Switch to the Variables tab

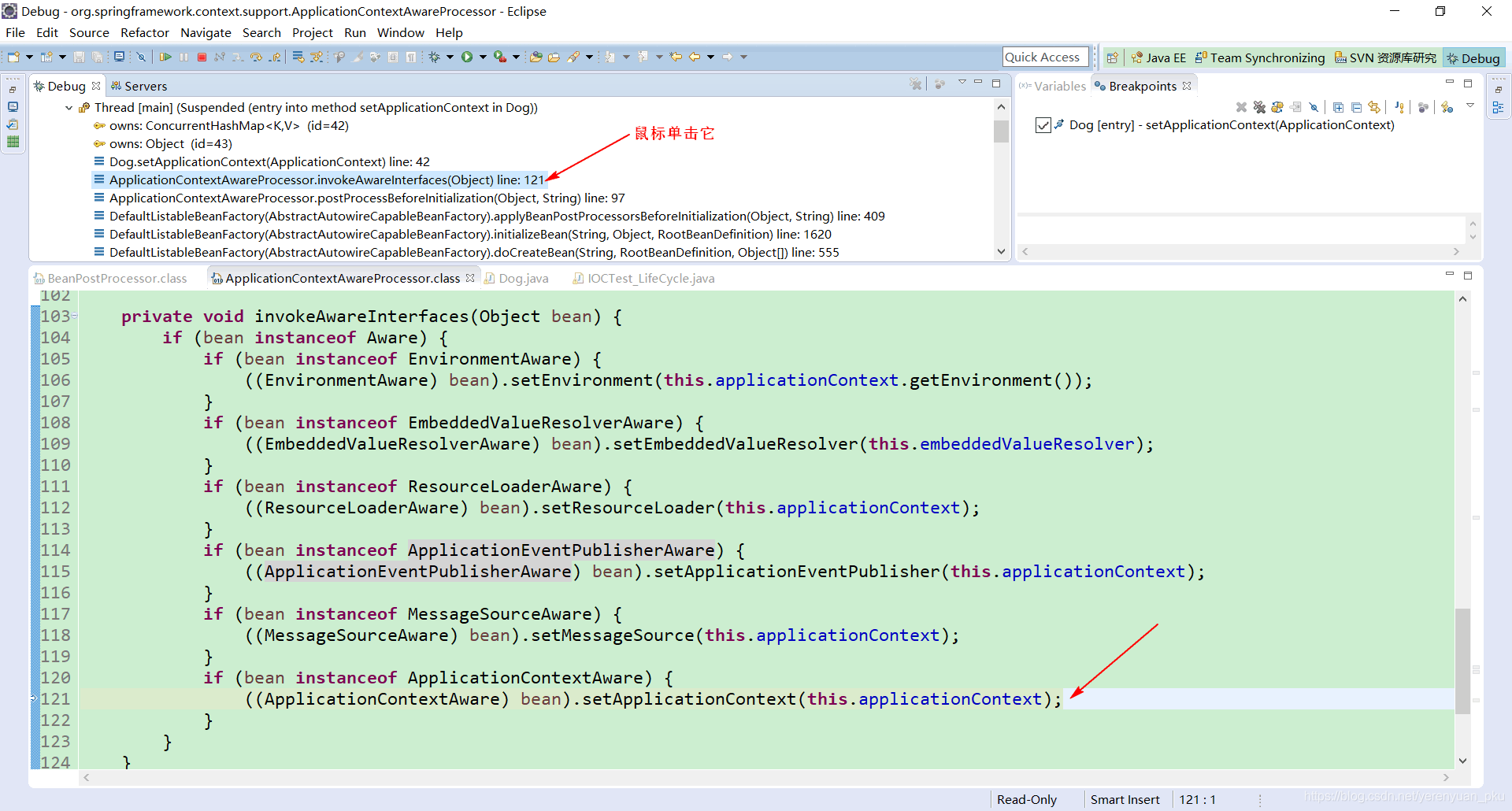tap(1052, 86)
